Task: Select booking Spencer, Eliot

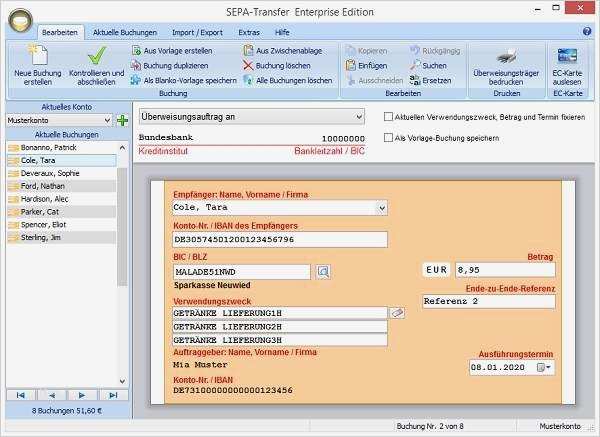Action: 62,225
